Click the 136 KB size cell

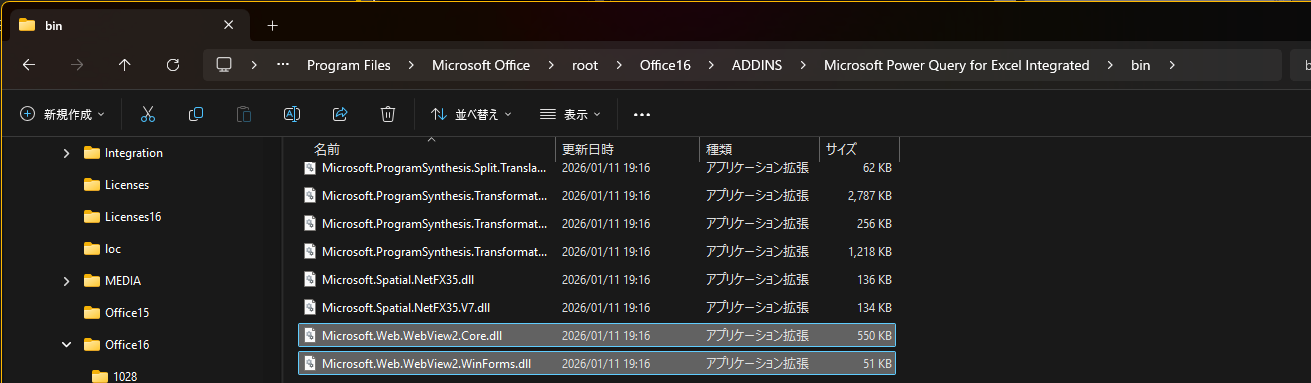point(875,279)
